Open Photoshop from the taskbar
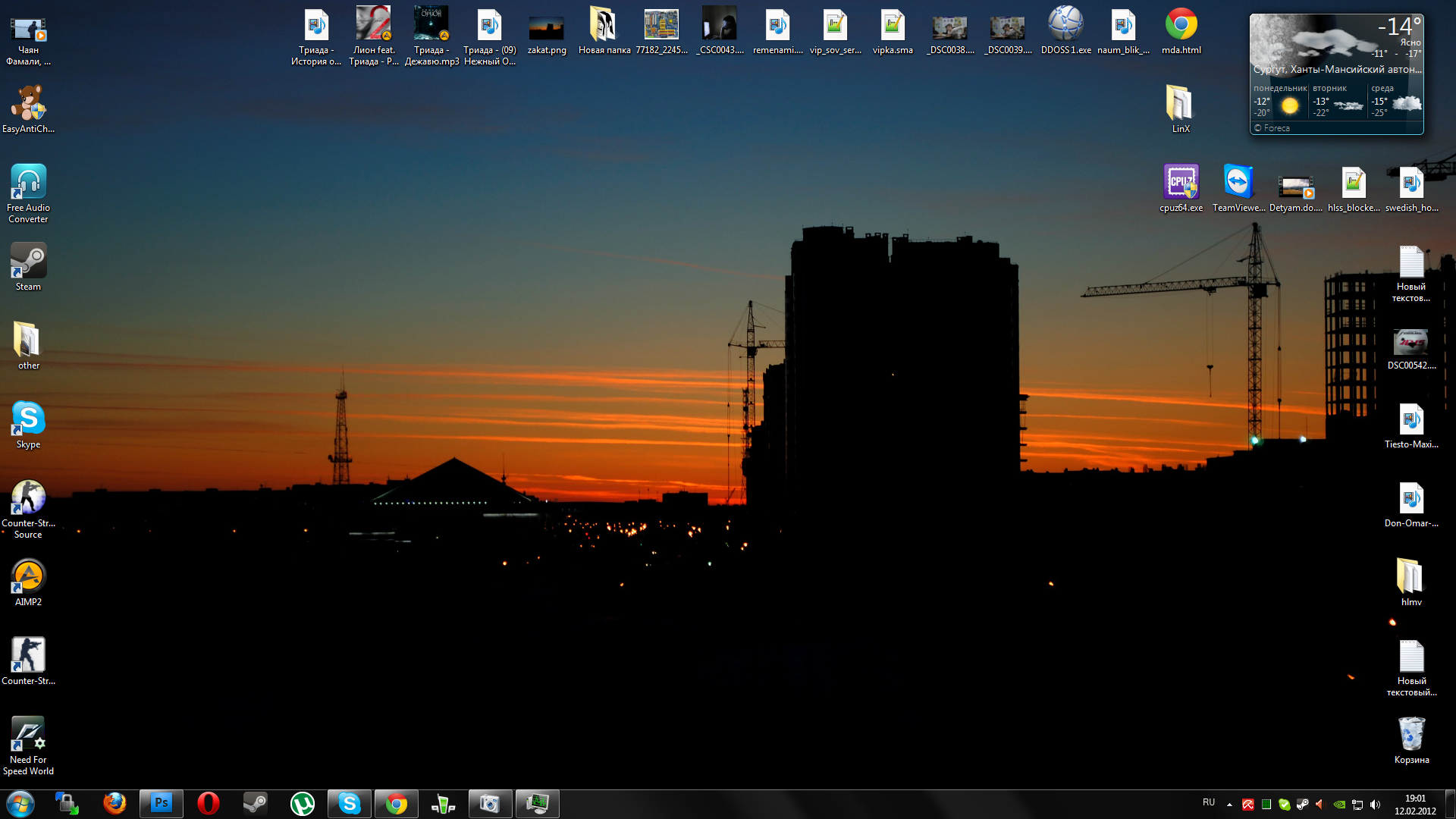Screen dimensions: 1456x819 click(x=162, y=803)
